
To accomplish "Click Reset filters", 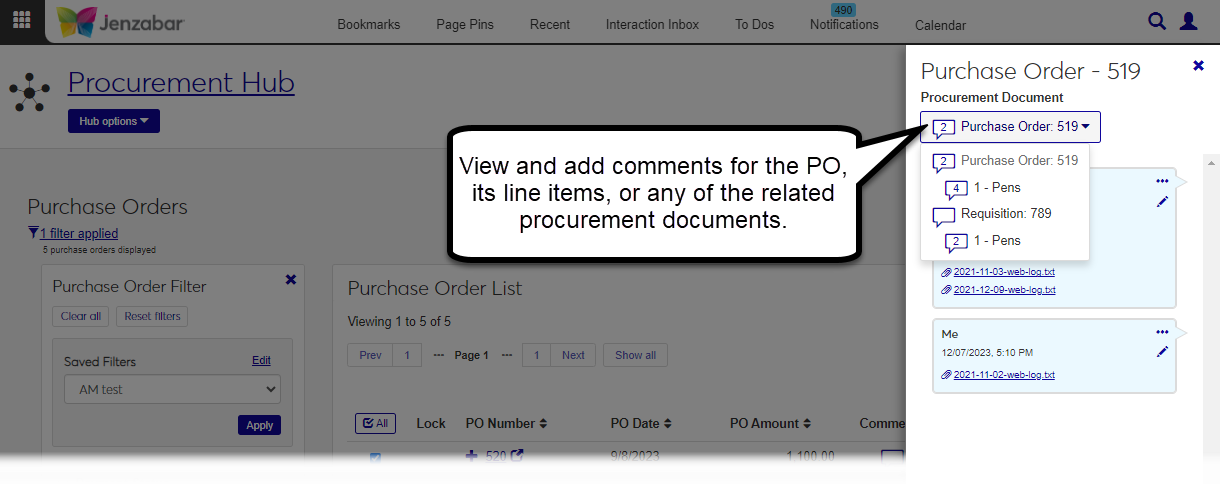I will click(x=152, y=316).
